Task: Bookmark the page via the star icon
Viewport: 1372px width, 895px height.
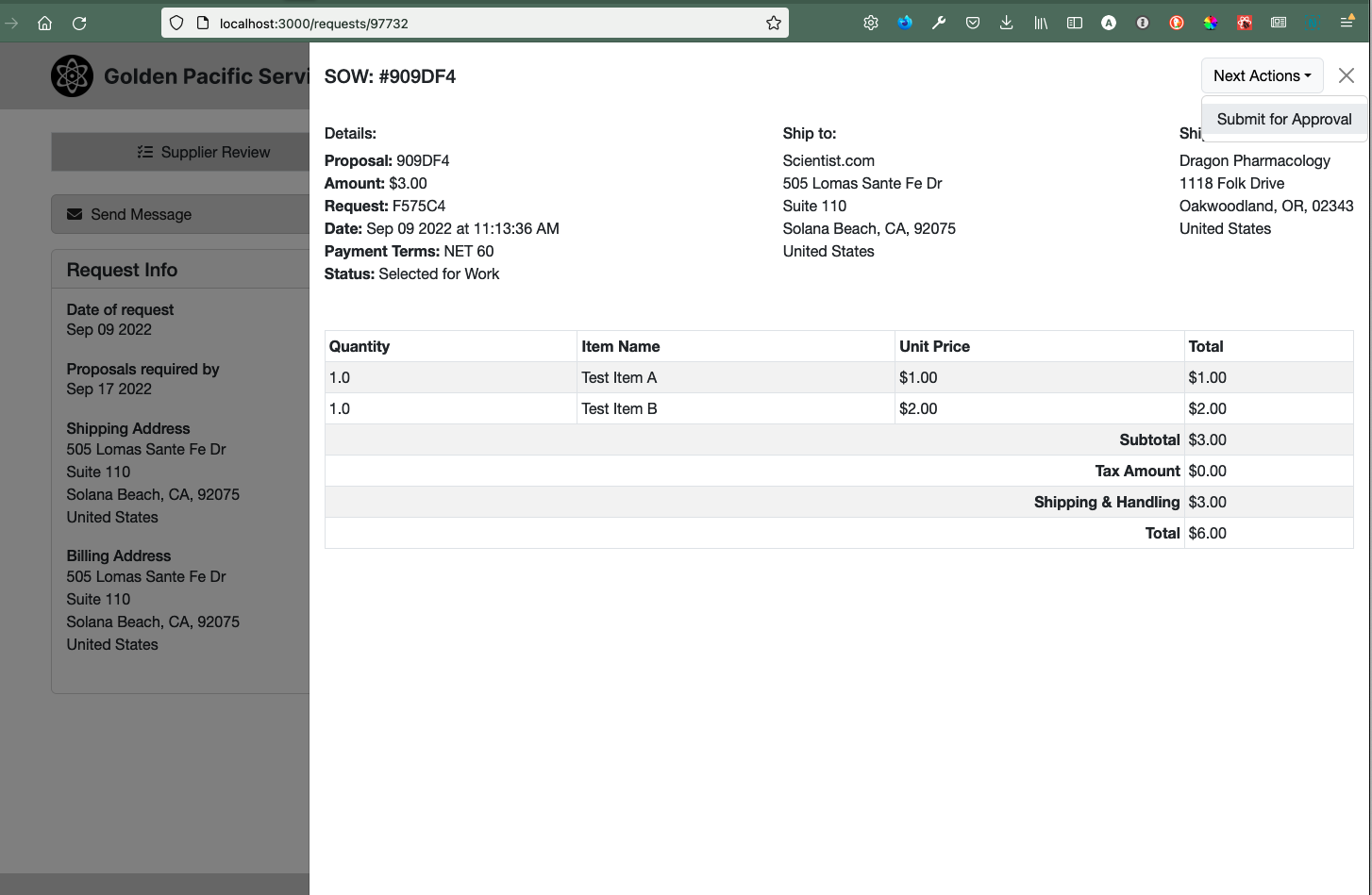Action: pyautogui.click(x=774, y=23)
